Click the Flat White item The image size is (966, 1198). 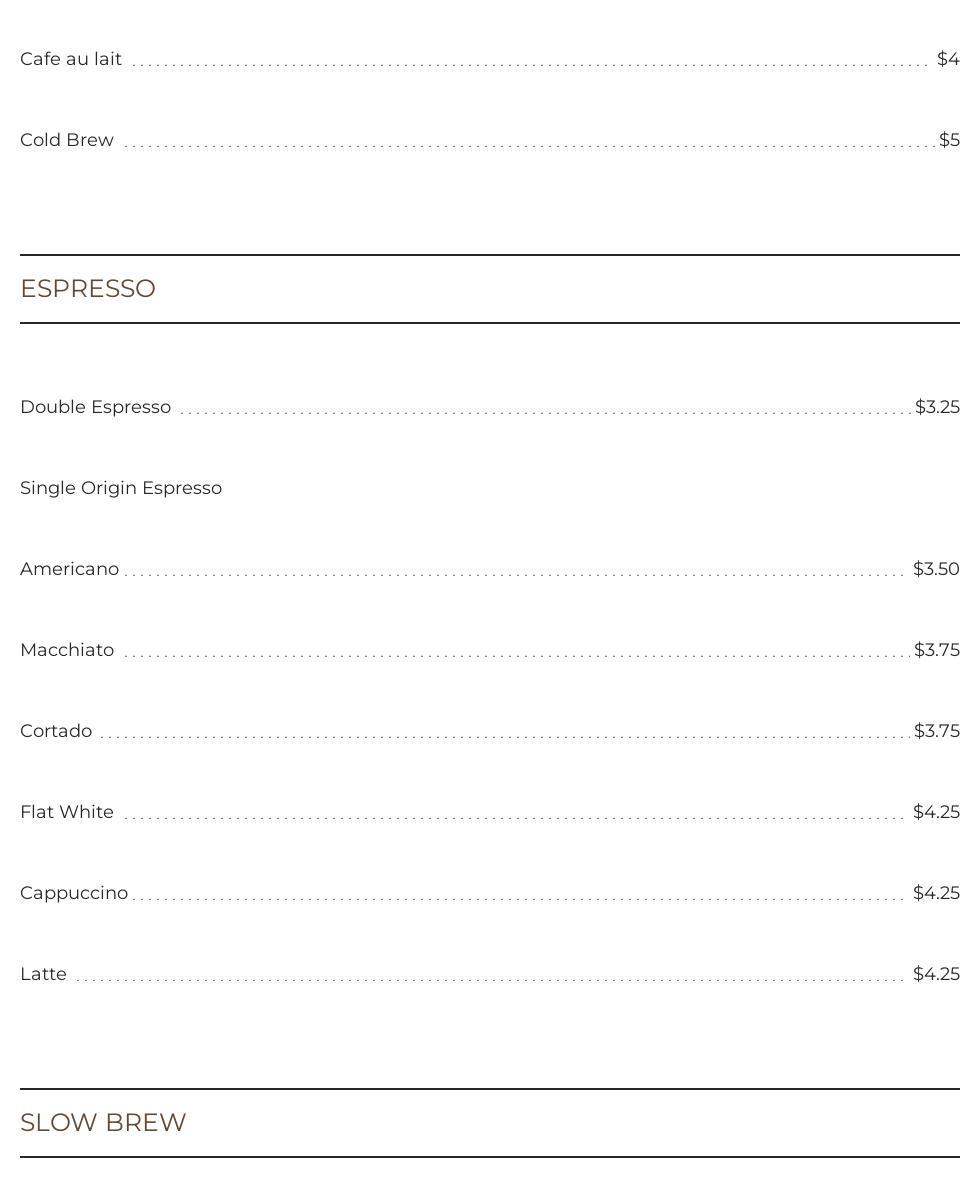pos(67,812)
